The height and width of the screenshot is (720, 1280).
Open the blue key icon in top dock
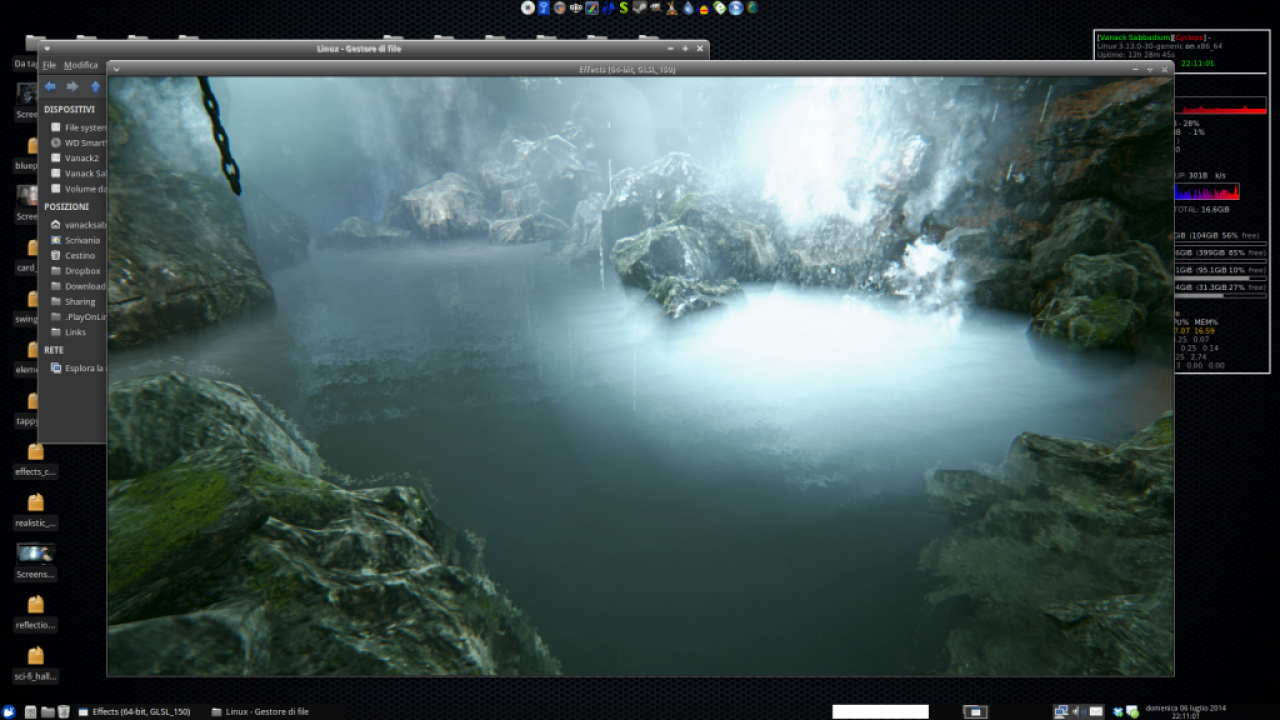click(544, 8)
